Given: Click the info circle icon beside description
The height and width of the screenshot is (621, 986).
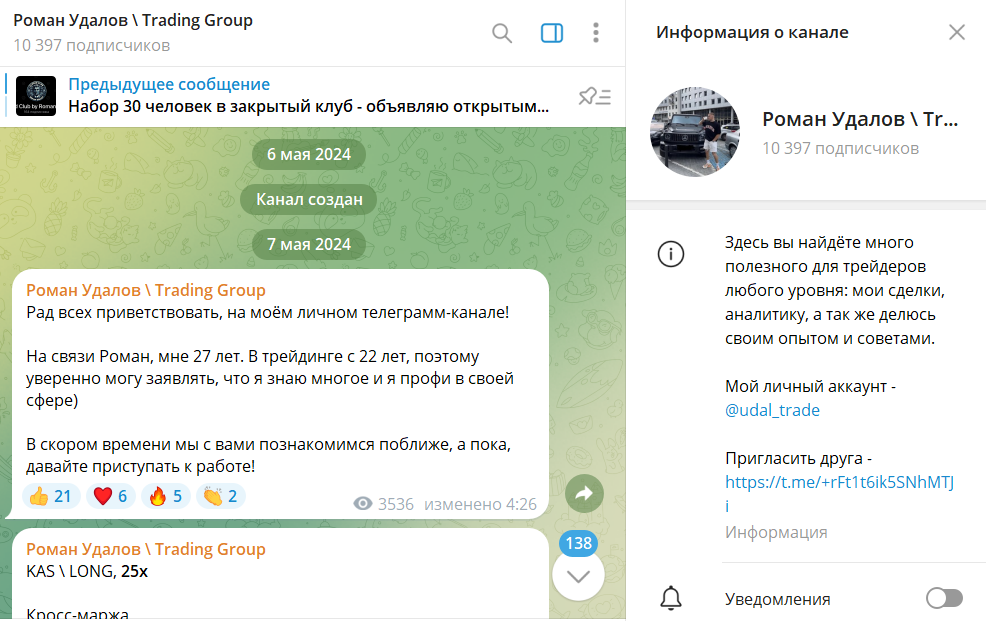Looking at the screenshot, I should (x=671, y=255).
